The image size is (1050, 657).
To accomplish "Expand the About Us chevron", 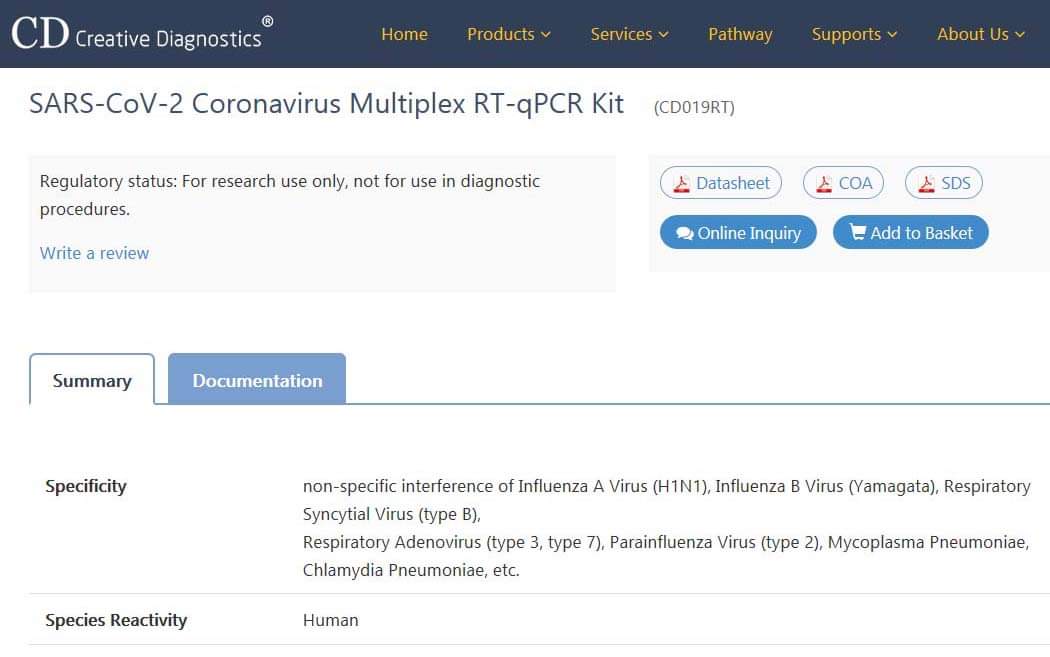I will [x=1020, y=35].
